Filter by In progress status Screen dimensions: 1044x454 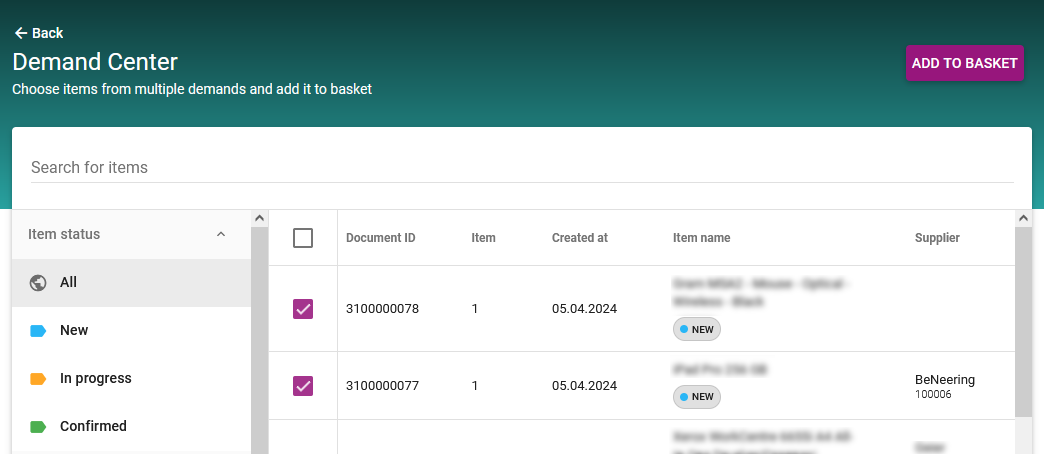[95, 379]
